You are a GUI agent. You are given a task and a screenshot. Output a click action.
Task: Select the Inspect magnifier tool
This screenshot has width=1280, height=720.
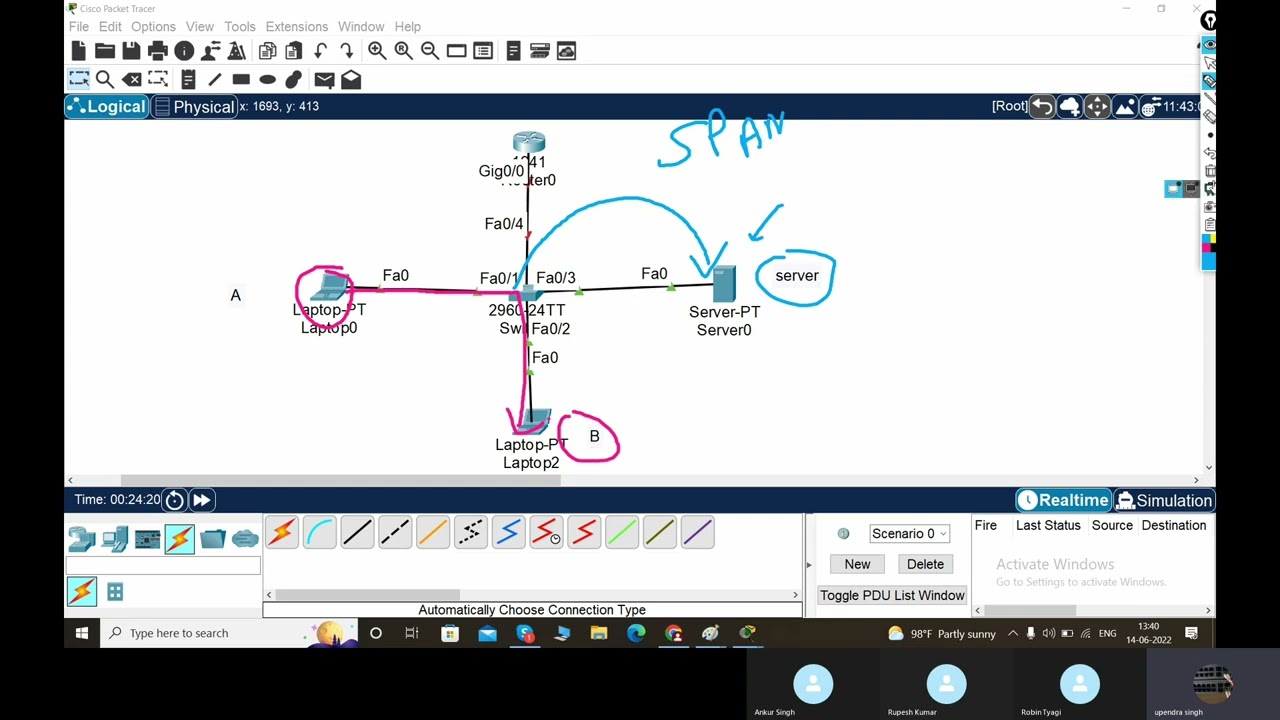(104, 80)
